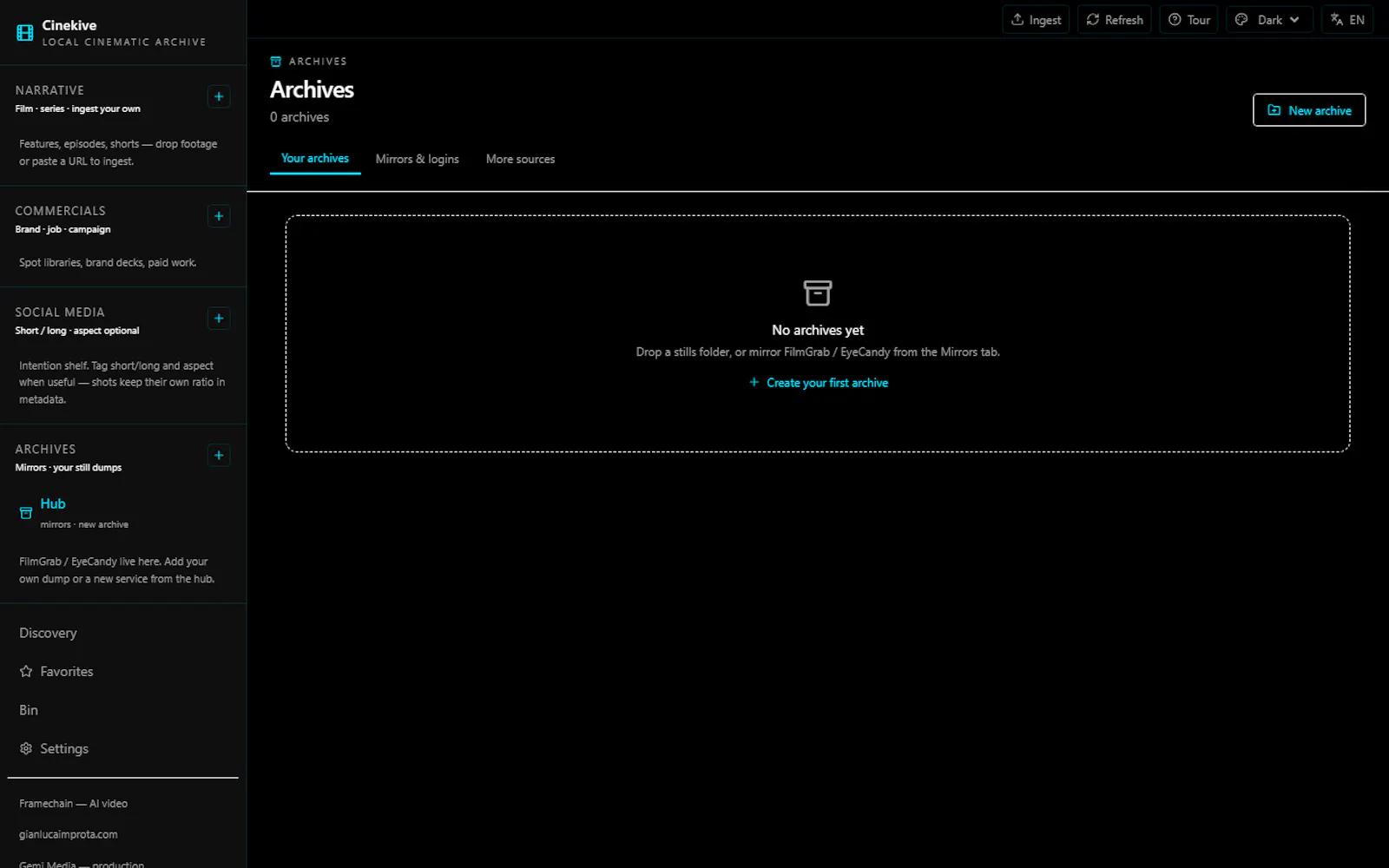Open the Mirrors & logins tab

point(417,159)
